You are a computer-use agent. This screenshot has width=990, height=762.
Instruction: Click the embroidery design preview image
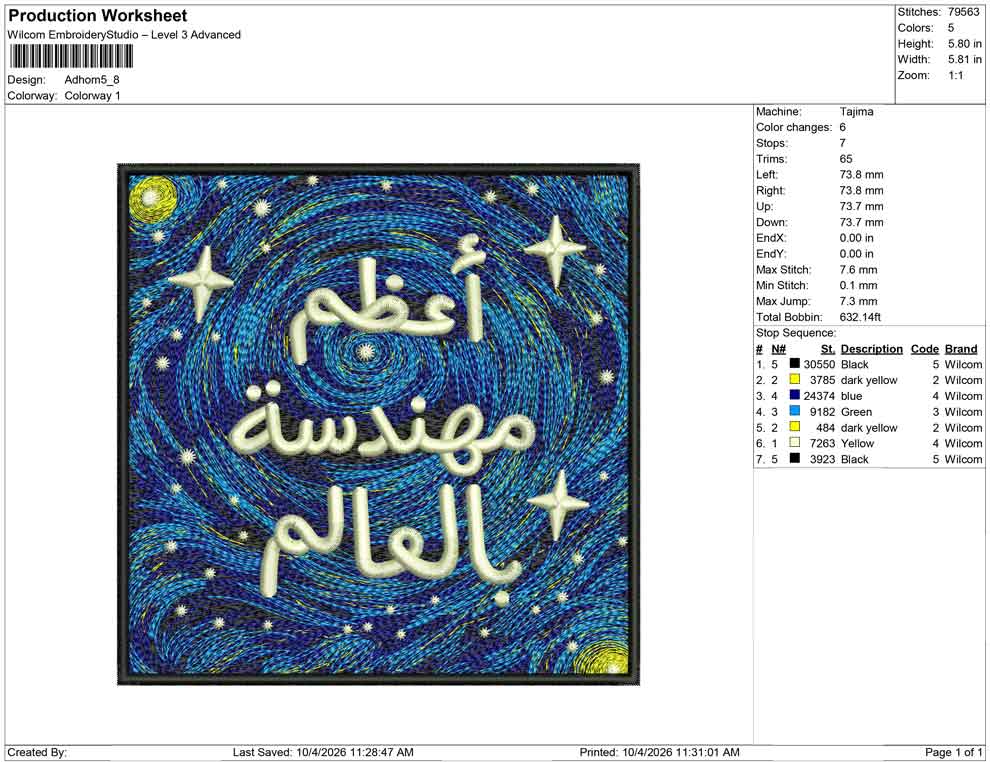pyautogui.click(x=378, y=424)
